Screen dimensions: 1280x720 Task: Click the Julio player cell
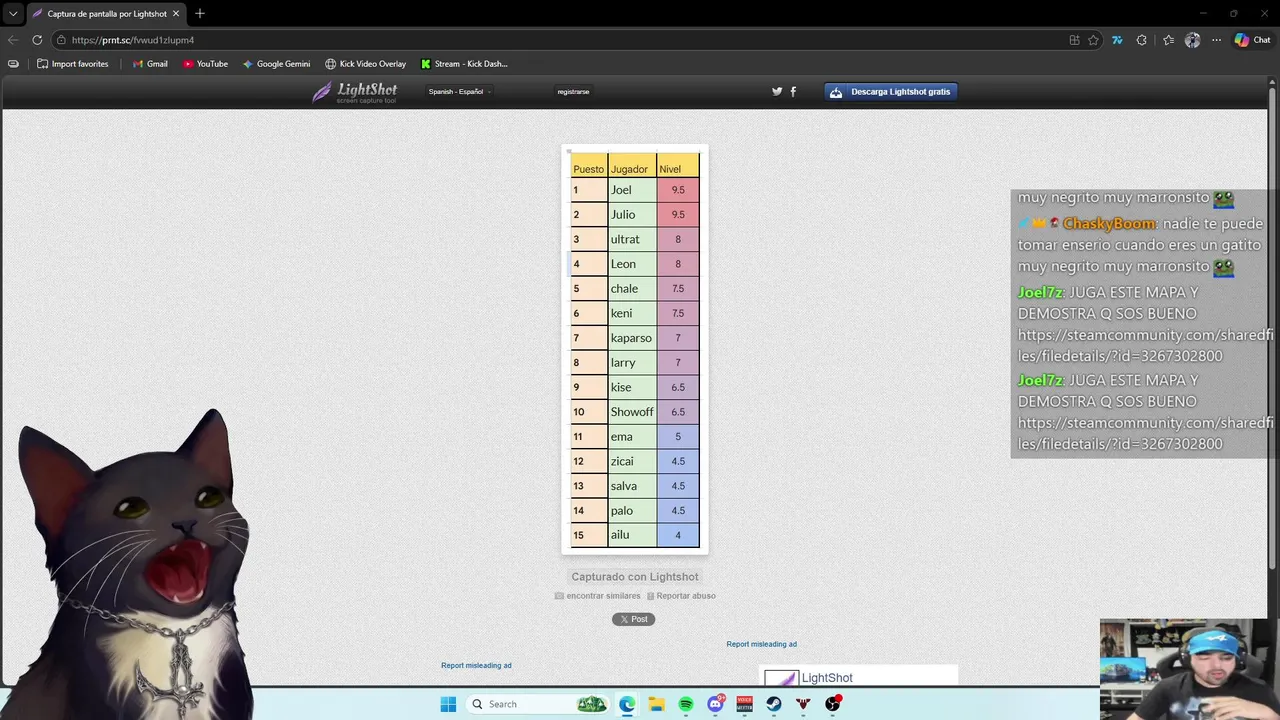click(632, 214)
